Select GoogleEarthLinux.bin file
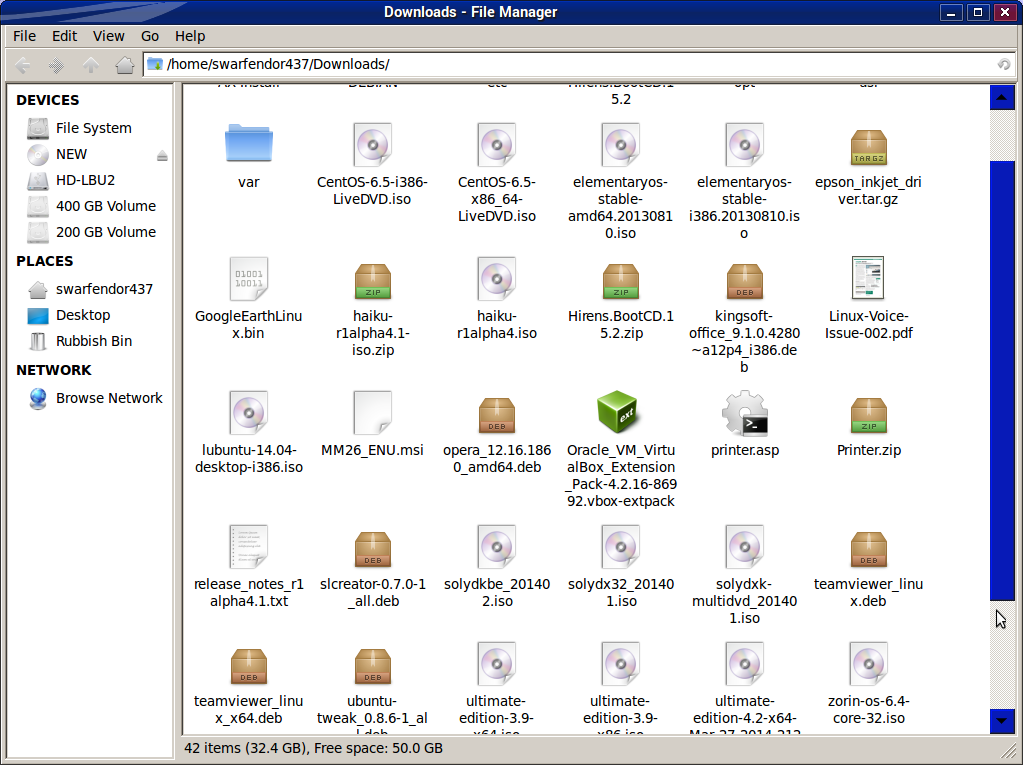The image size is (1023, 765). pos(248,278)
